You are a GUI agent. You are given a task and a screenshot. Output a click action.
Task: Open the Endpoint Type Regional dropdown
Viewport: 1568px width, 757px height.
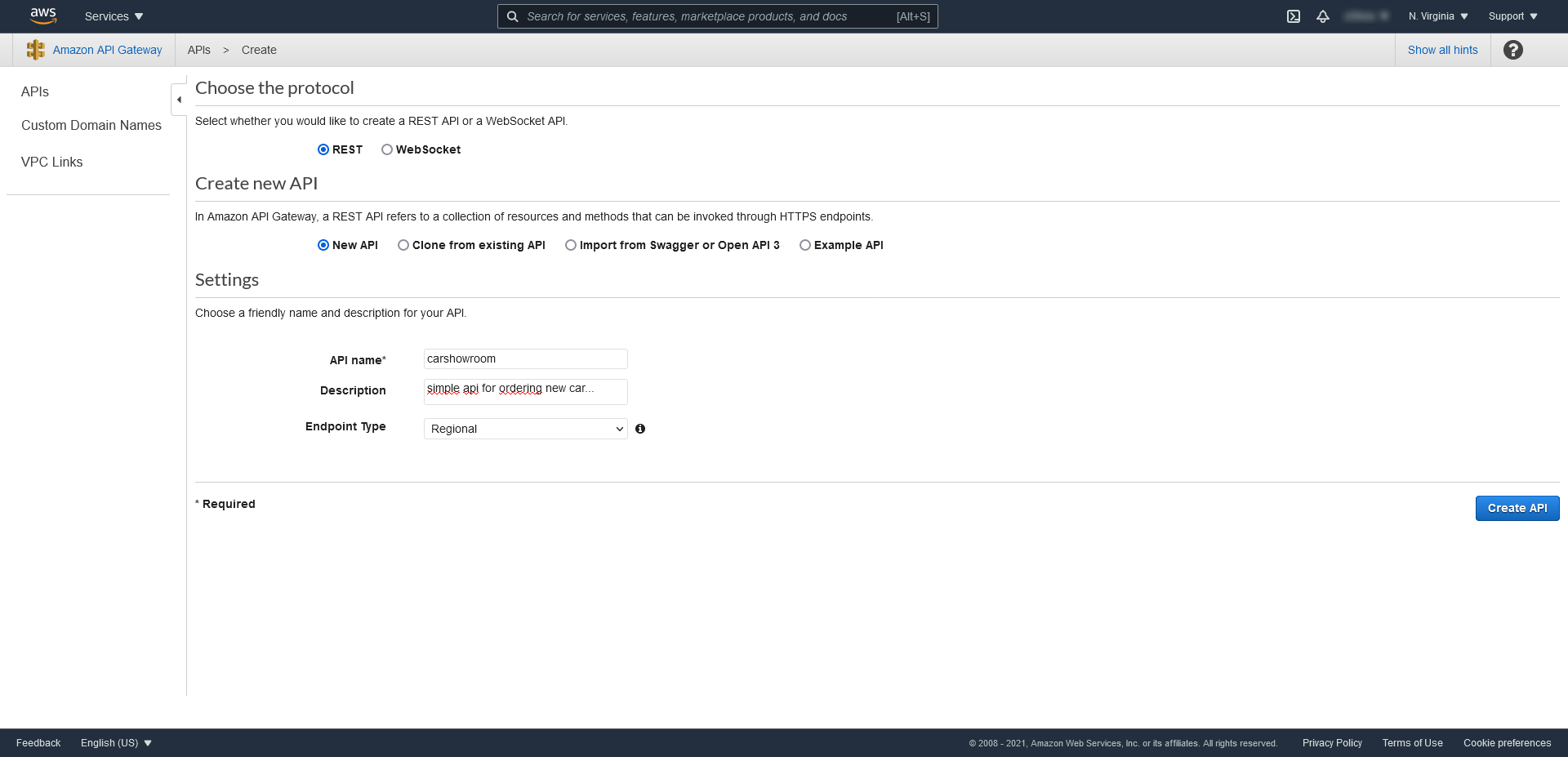click(526, 429)
